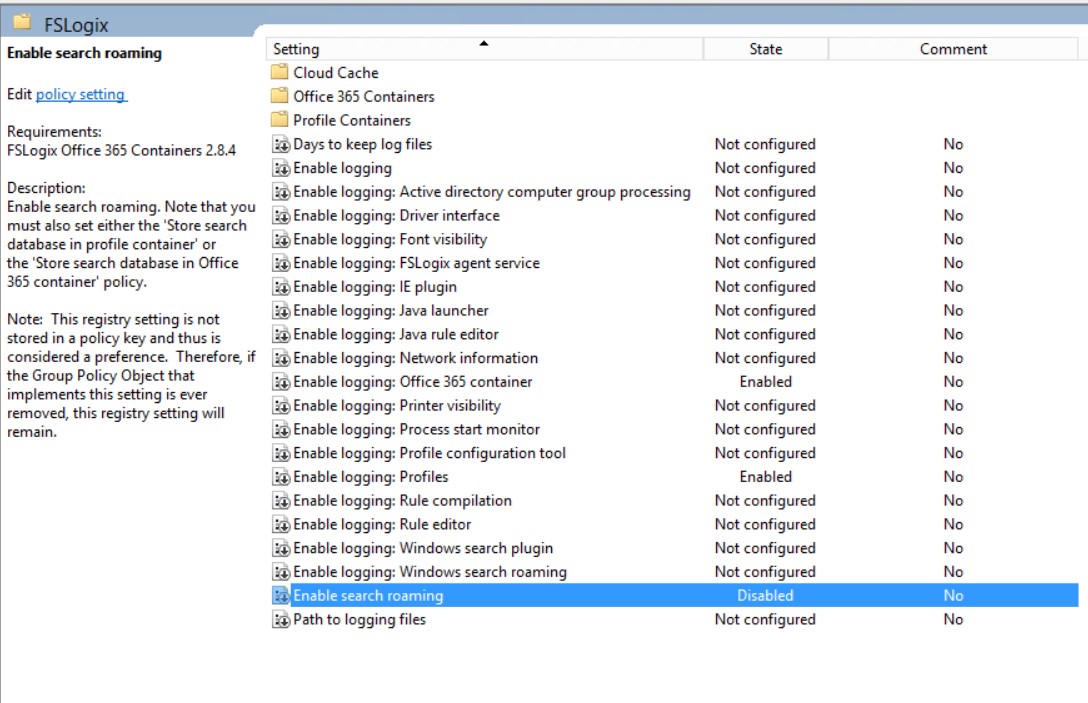
Task: Select 'Enable logging: FSLogix agent service' setting
Action: [x=416, y=263]
